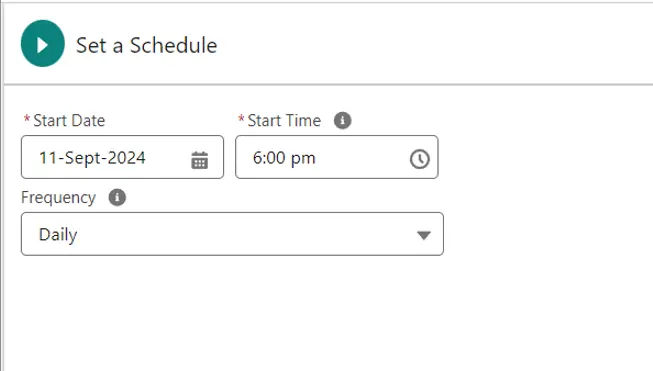Click the 6:00 pm time text
Viewport: 653px width, 371px height.
284,158
